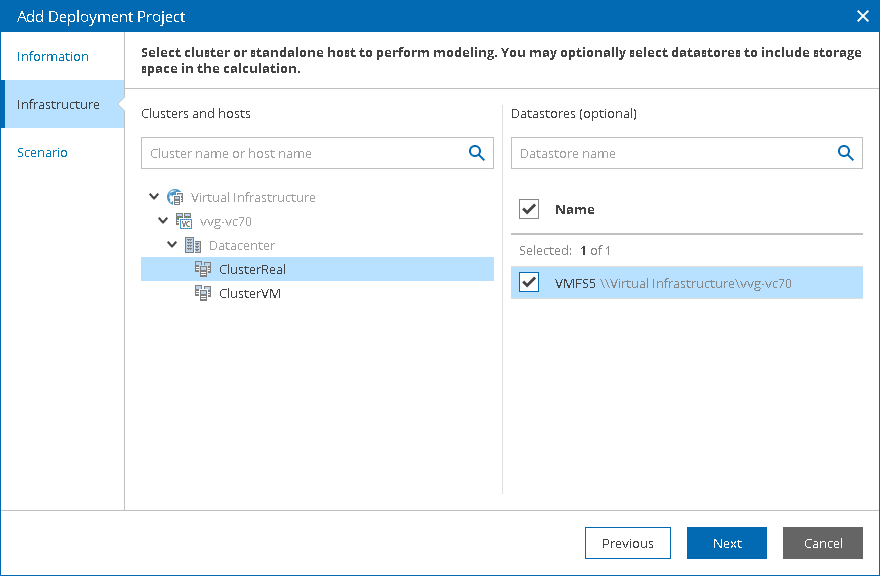Click the Next button
Screen dimensions: 880x576
tap(727, 543)
